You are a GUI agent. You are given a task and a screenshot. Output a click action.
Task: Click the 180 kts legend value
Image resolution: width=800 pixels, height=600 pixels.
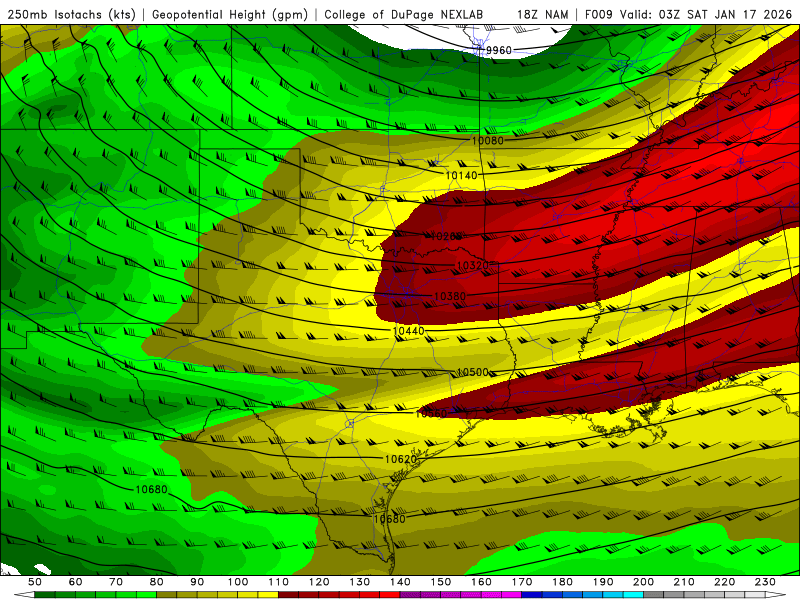coord(562,582)
